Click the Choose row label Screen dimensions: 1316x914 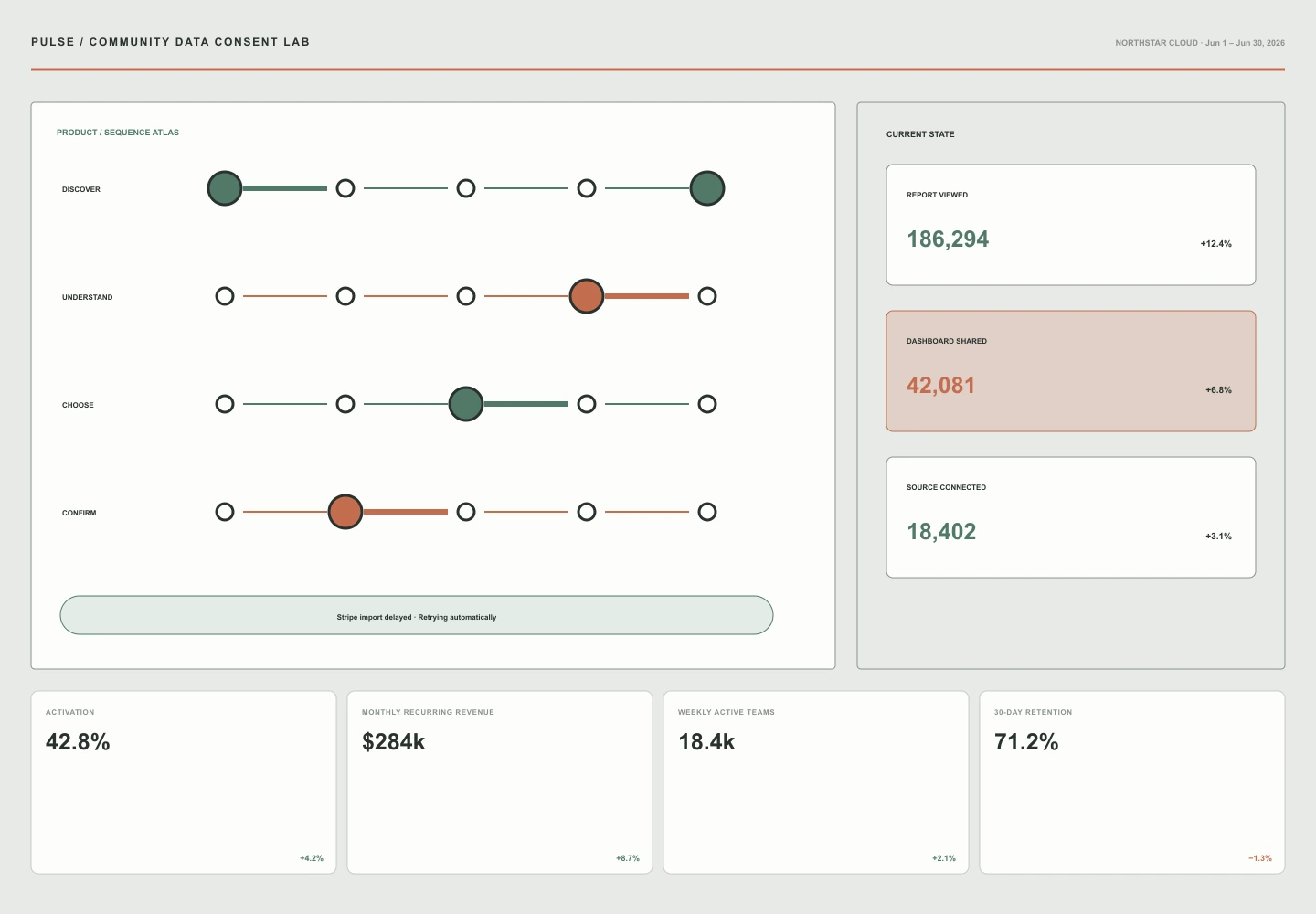78,405
